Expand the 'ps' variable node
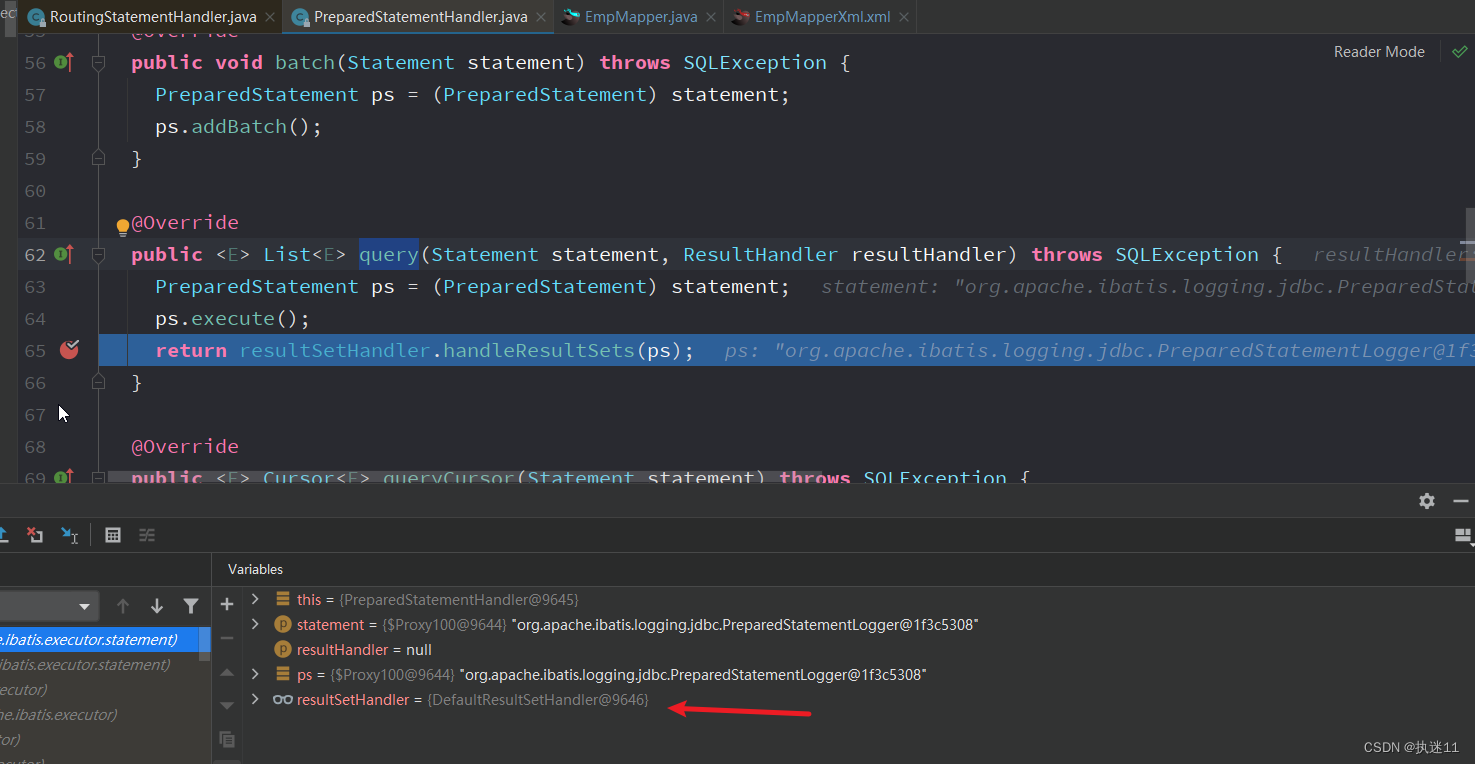 [255, 675]
